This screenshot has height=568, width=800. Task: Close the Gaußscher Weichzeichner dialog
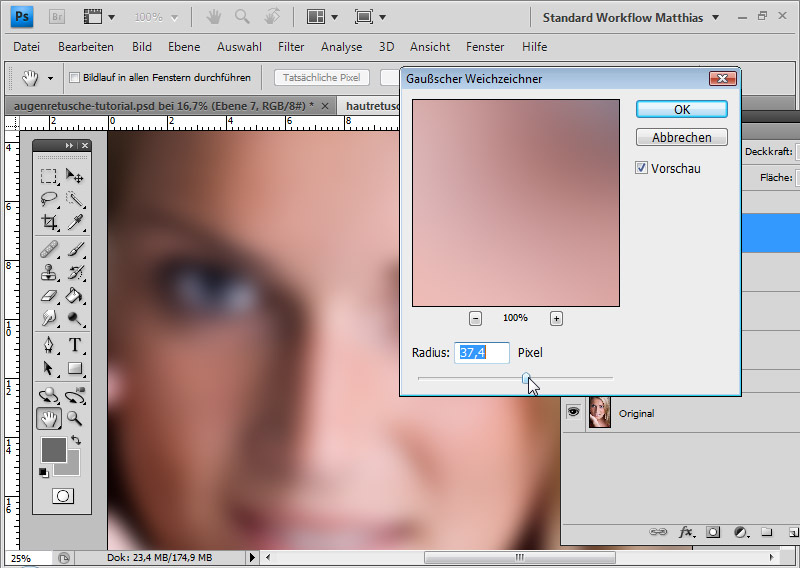pos(722,78)
